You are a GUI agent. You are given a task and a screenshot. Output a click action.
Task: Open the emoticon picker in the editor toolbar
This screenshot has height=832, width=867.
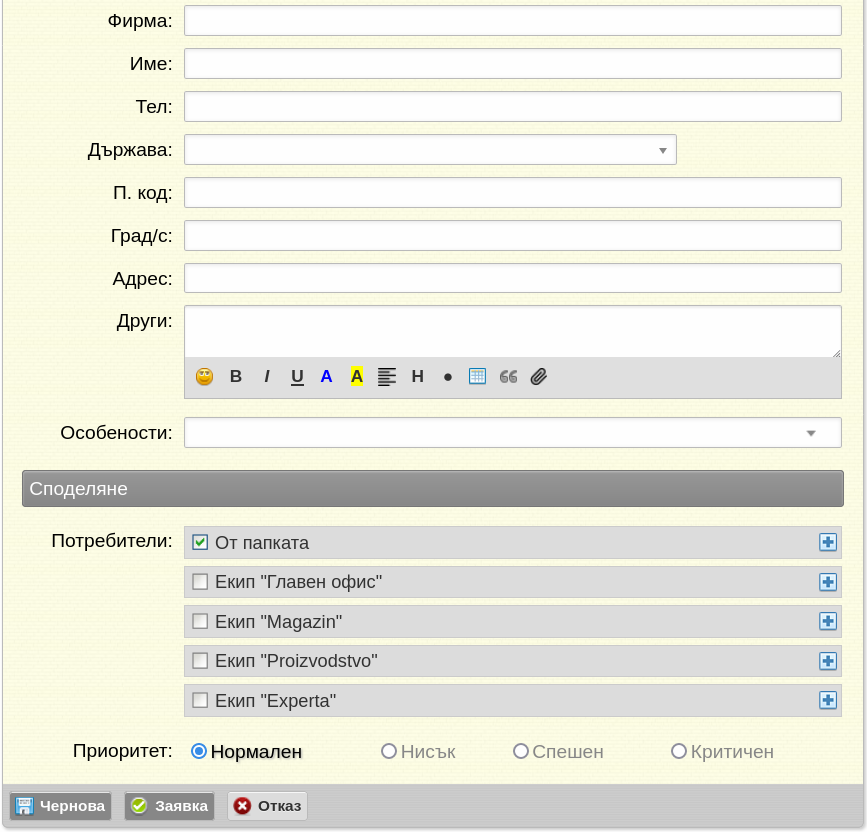(205, 377)
